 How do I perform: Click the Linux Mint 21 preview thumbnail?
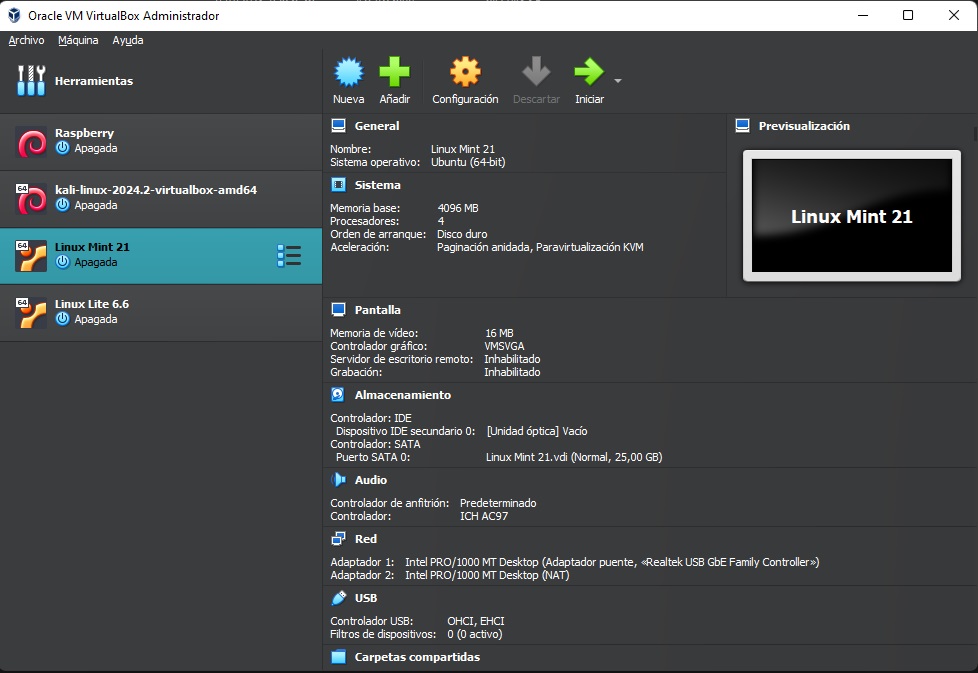pyautogui.click(x=851, y=216)
